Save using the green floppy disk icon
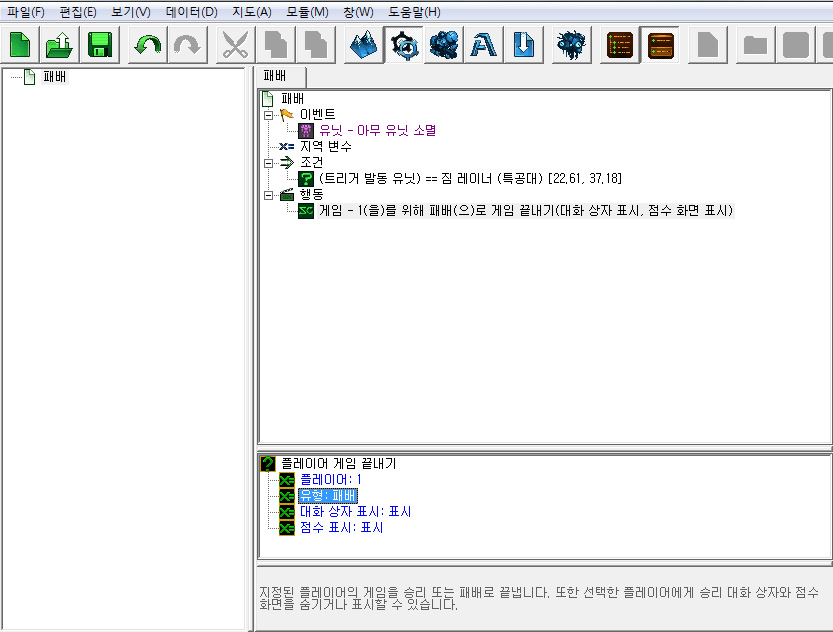Image resolution: width=833 pixels, height=632 pixels. tap(99, 45)
